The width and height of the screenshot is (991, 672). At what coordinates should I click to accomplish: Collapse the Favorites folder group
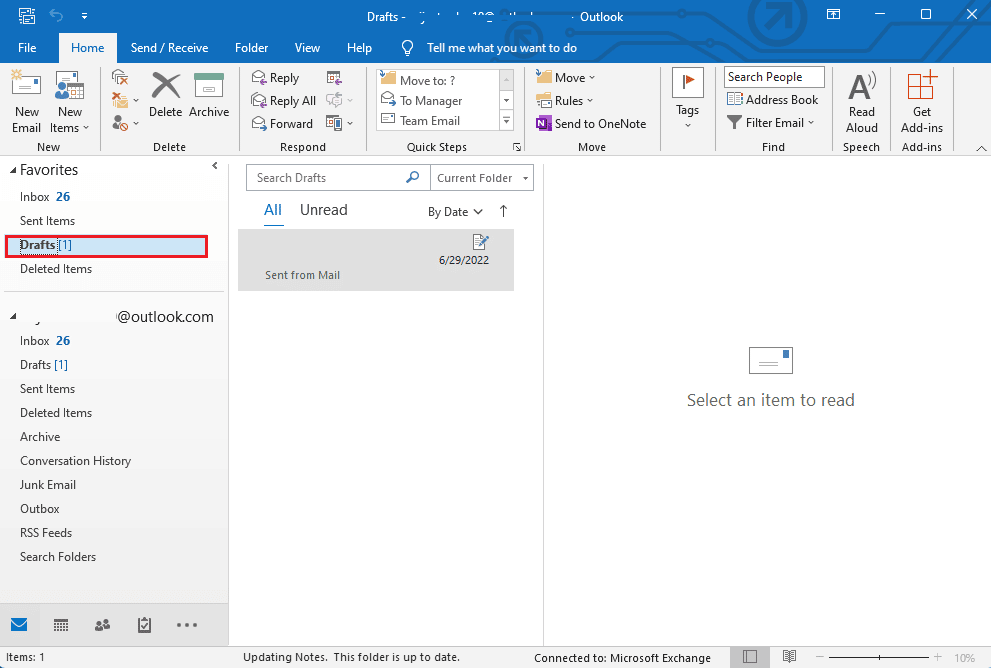click(13, 171)
